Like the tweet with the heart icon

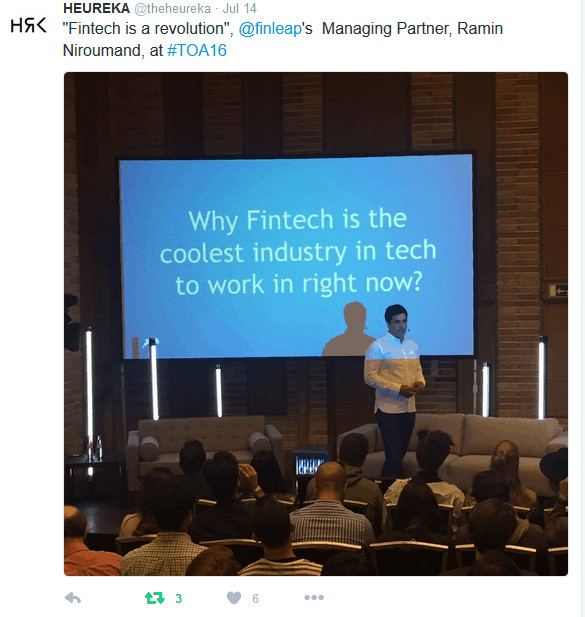point(234,598)
